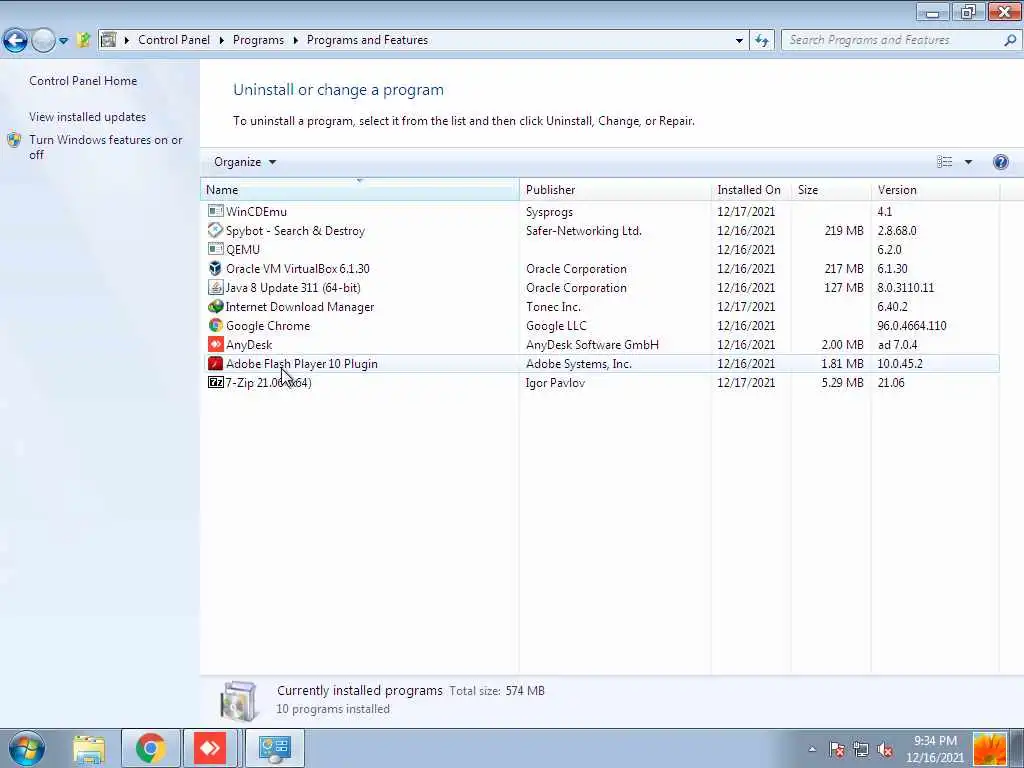Click the network tray icon
1024x768 pixels.
(x=861, y=749)
